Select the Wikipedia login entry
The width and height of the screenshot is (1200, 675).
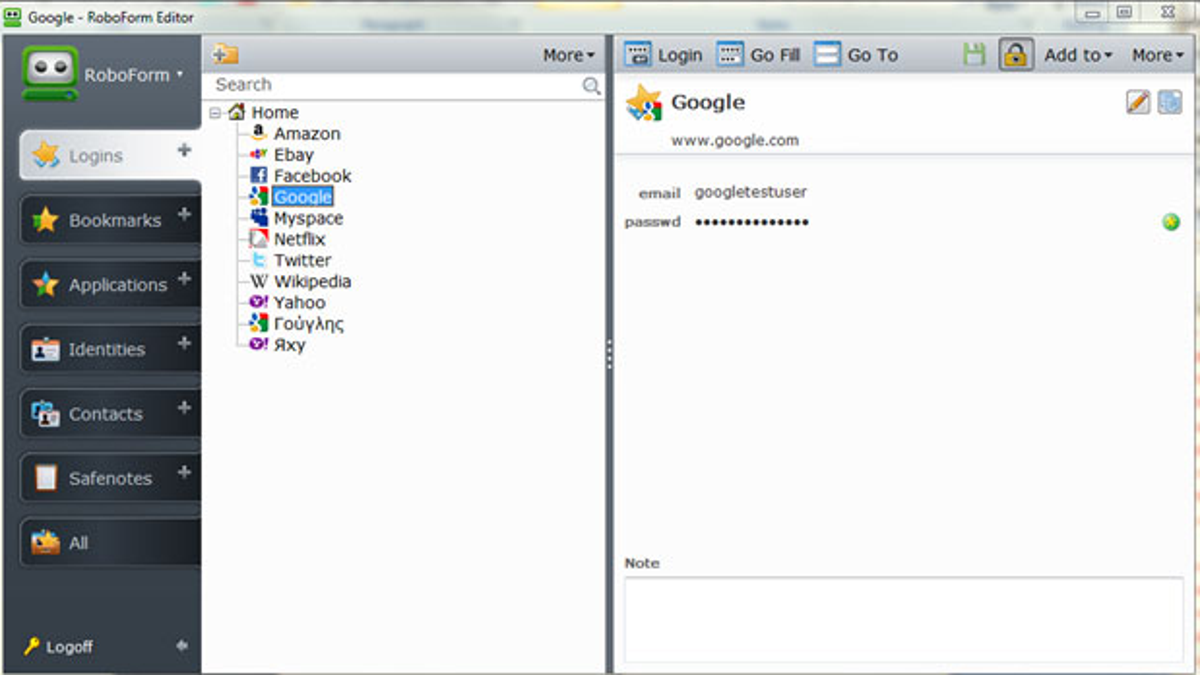(313, 282)
